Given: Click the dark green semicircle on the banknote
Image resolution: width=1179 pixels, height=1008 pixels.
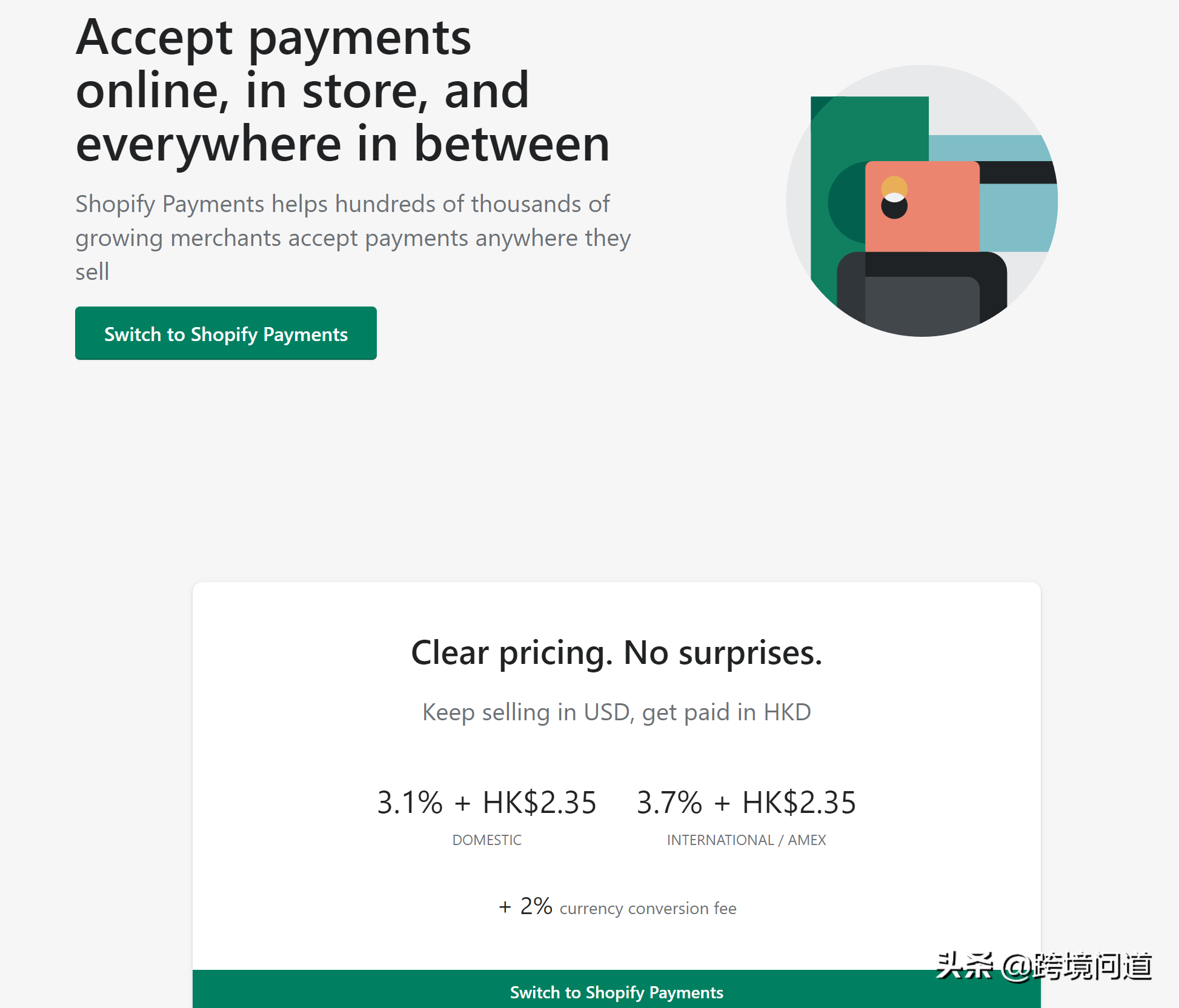Looking at the screenshot, I should (x=846, y=203).
